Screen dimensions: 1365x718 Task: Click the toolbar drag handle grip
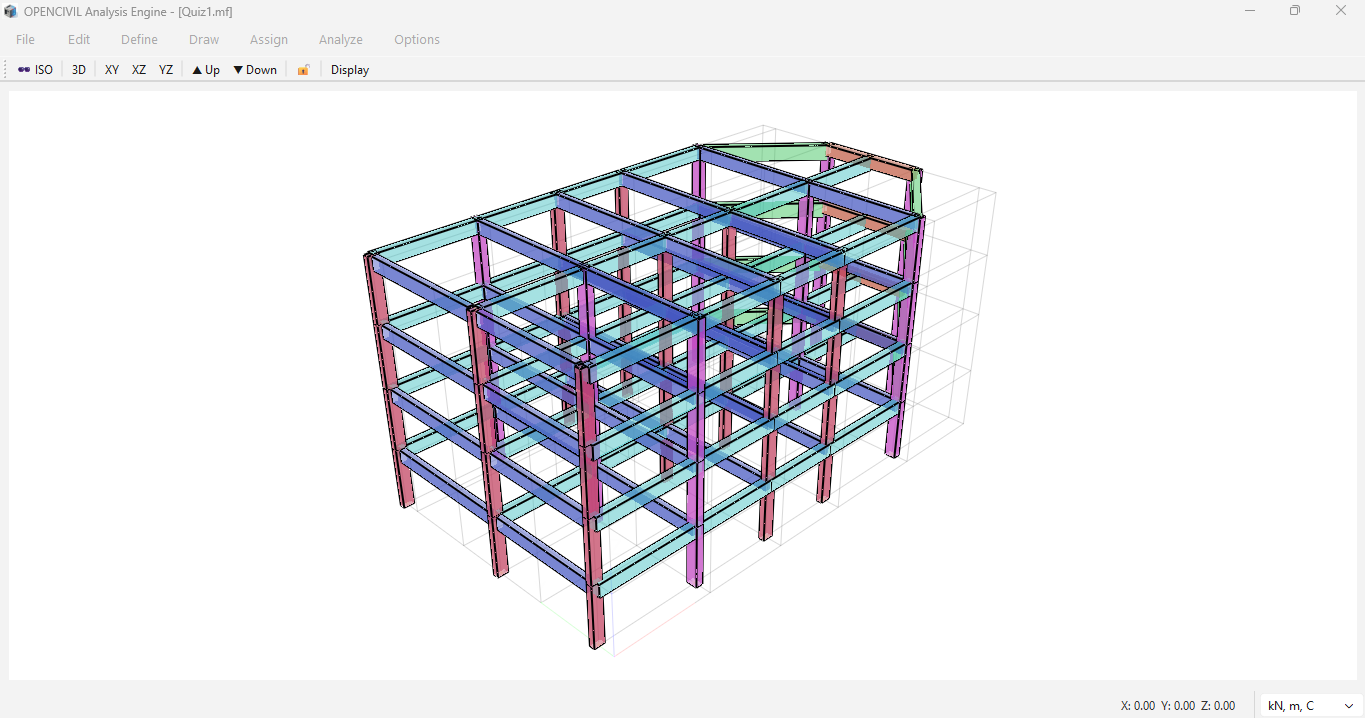click(x=6, y=70)
